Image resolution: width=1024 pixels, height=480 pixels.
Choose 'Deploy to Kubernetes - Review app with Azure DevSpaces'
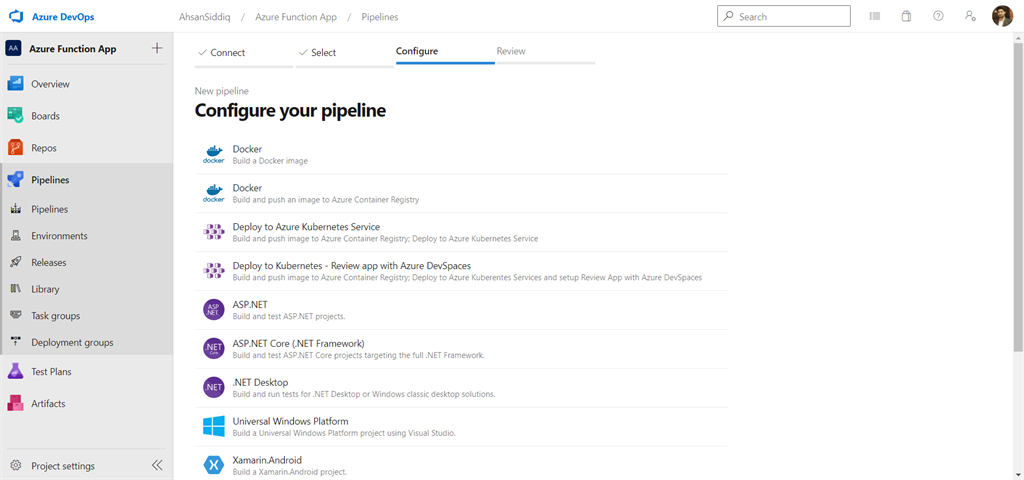point(461,271)
